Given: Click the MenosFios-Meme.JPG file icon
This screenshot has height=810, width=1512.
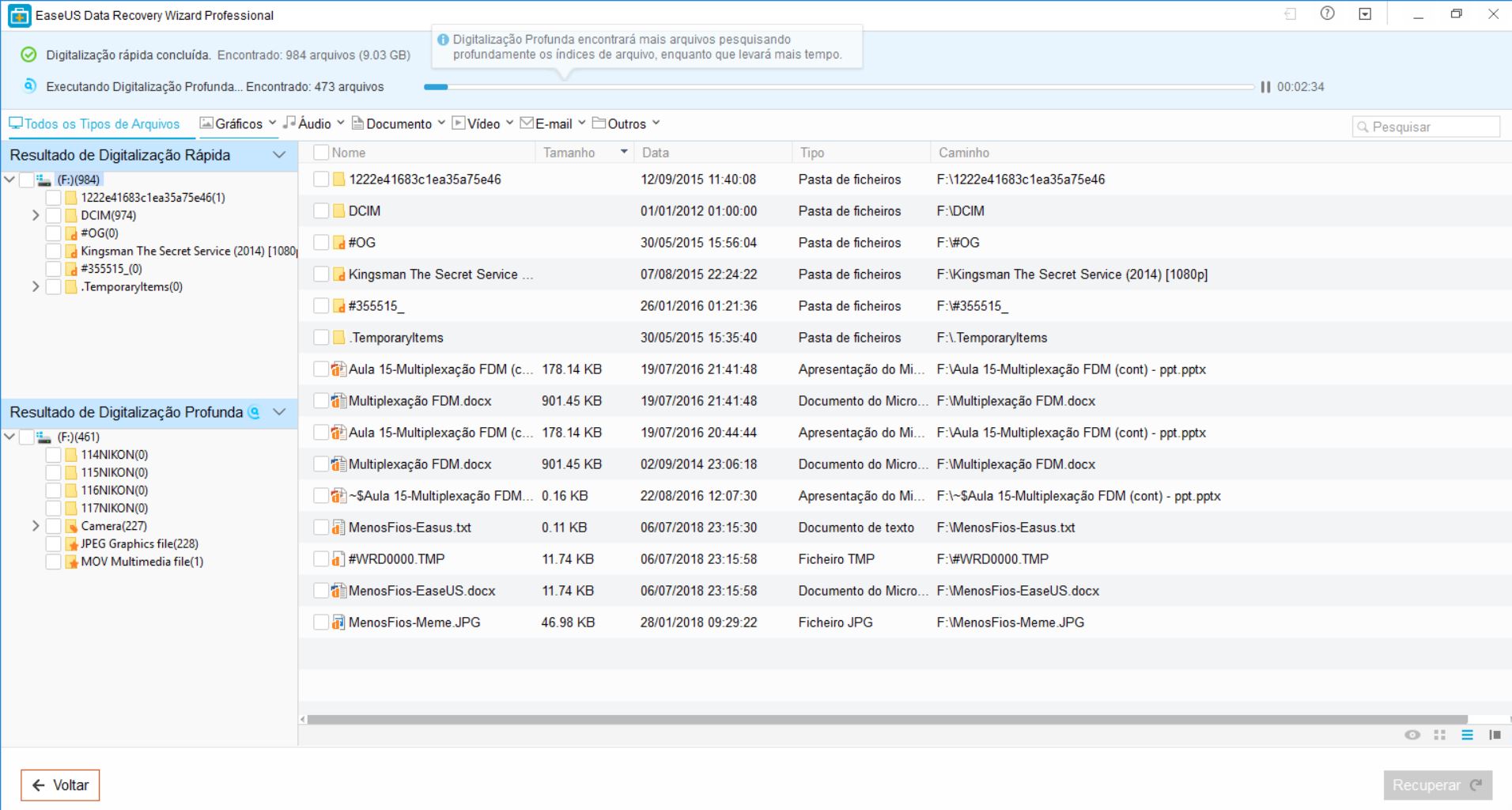Looking at the screenshot, I should 338,623.
